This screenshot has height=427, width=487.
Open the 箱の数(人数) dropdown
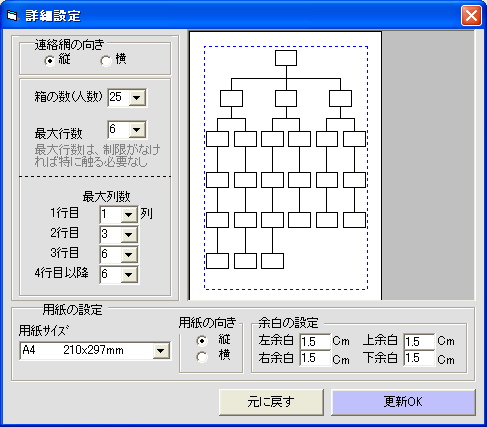137,98
